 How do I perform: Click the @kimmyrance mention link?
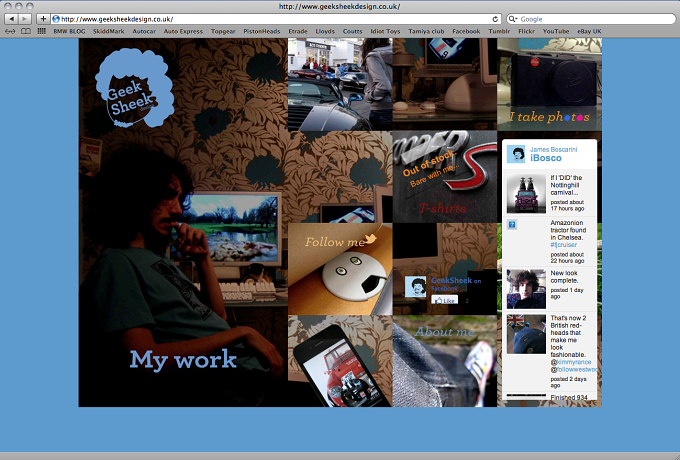point(573,362)
